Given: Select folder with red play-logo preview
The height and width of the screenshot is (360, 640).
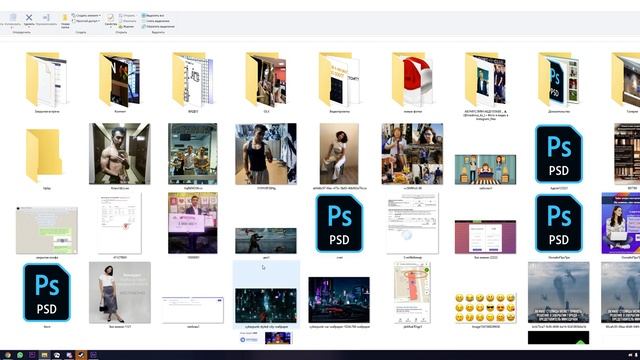Looking at the screenshot, I should [412, 80].
